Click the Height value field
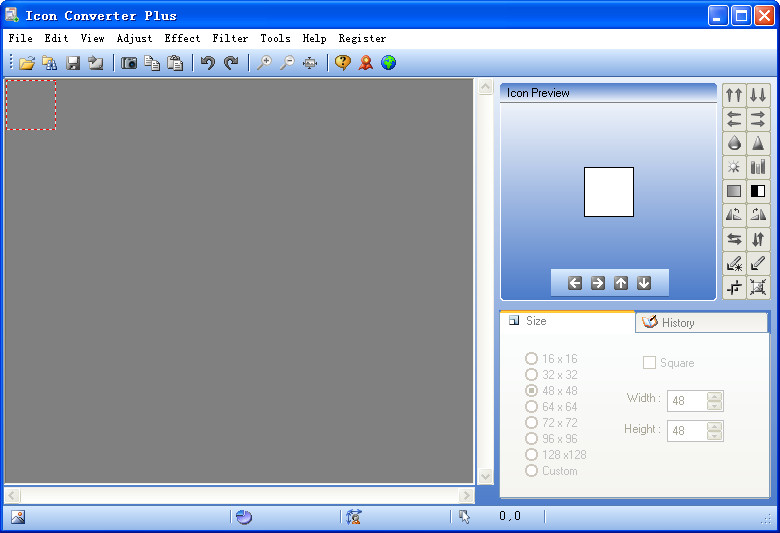This screenshot has height=533, width=780. tap(687, 430)
